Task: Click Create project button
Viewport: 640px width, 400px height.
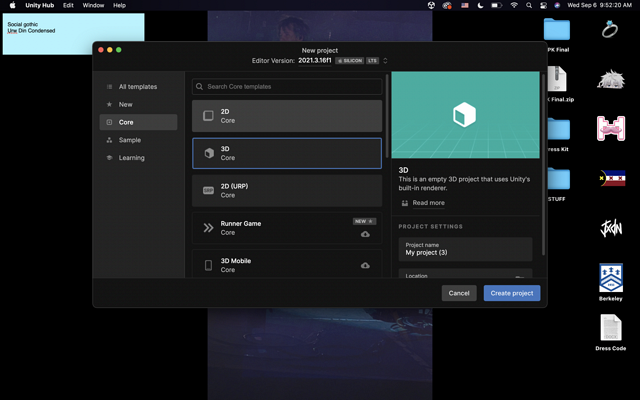Action: pyautogui.click(x=512, y=293)
